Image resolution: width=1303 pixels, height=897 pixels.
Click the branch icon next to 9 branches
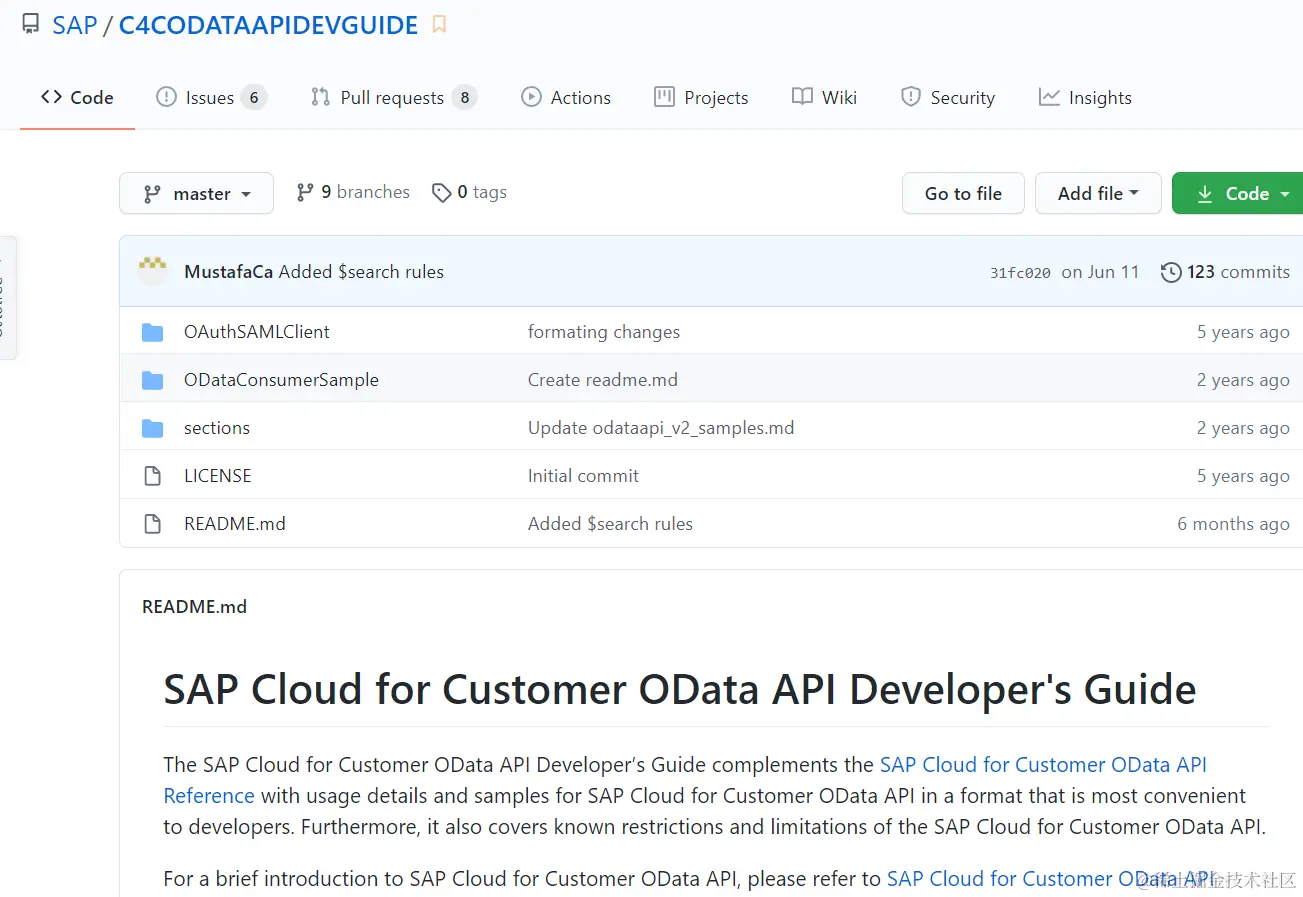pyautogui.click(x=305, y=192)
